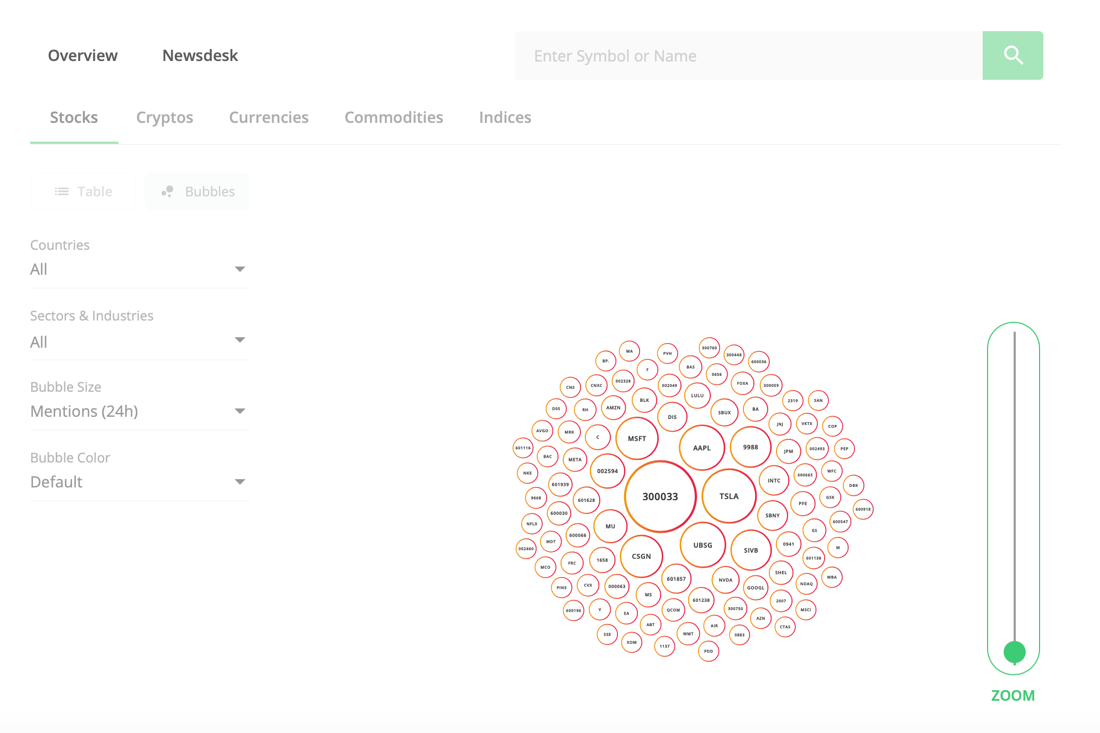
Task: Select the 600030 bubble
Action: click(x=559, y=513)
